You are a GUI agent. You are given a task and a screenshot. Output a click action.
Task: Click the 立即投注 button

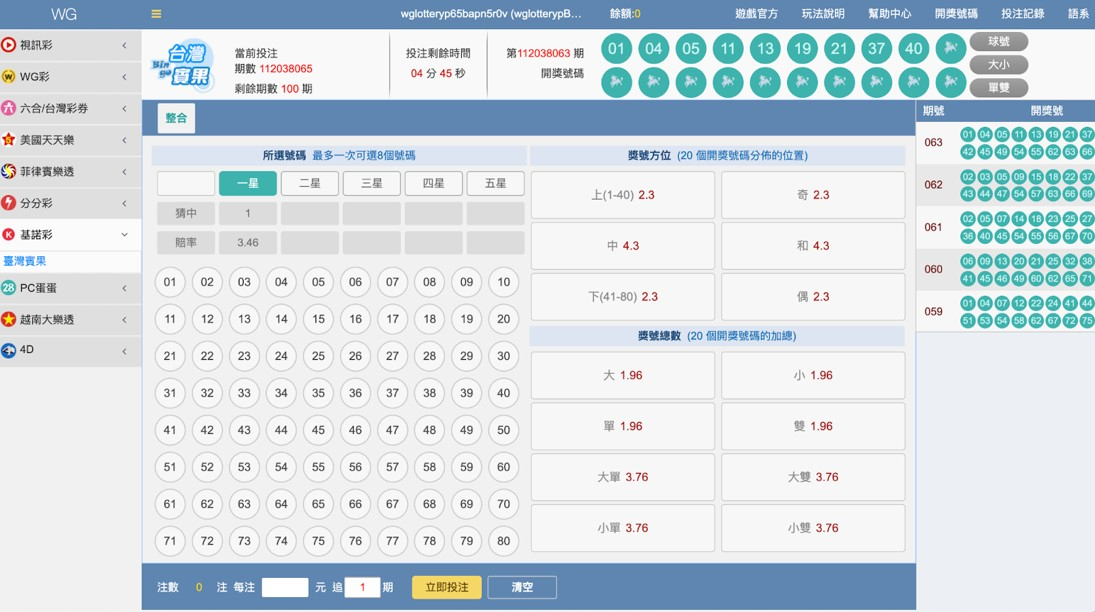[x=446, y=587]
